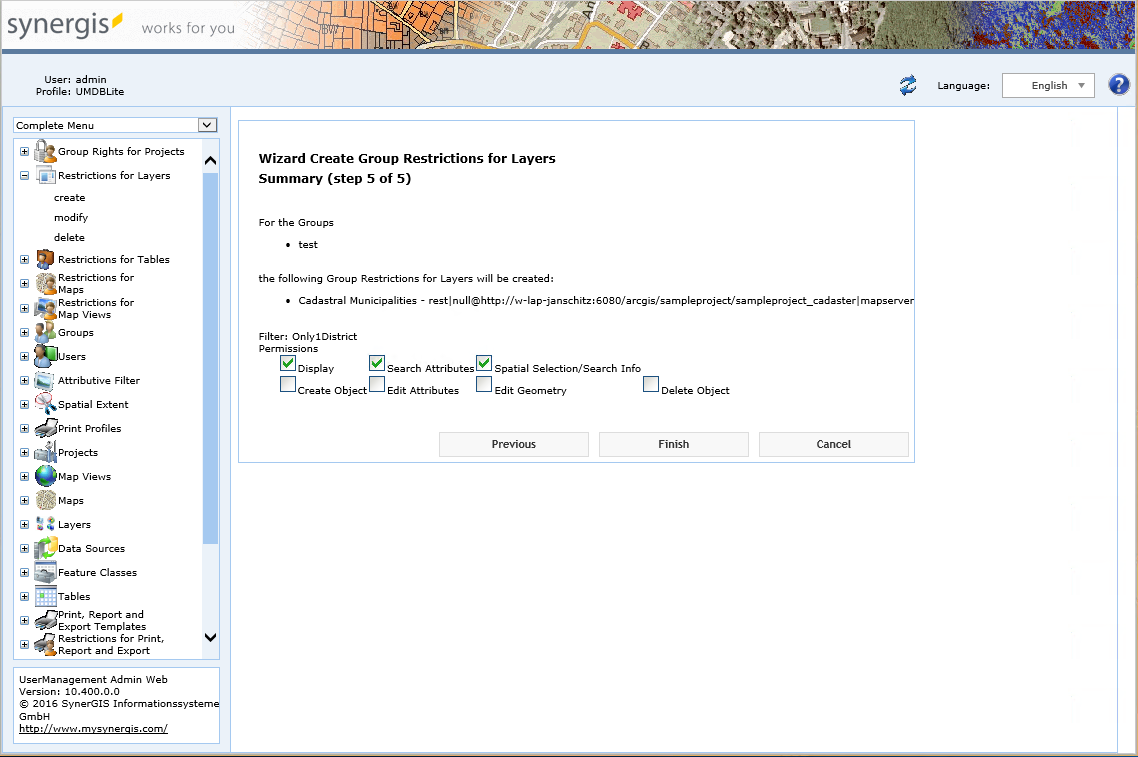
Task: Uncheck the Display permission checkbox
Action: click(x=288, y=362)
